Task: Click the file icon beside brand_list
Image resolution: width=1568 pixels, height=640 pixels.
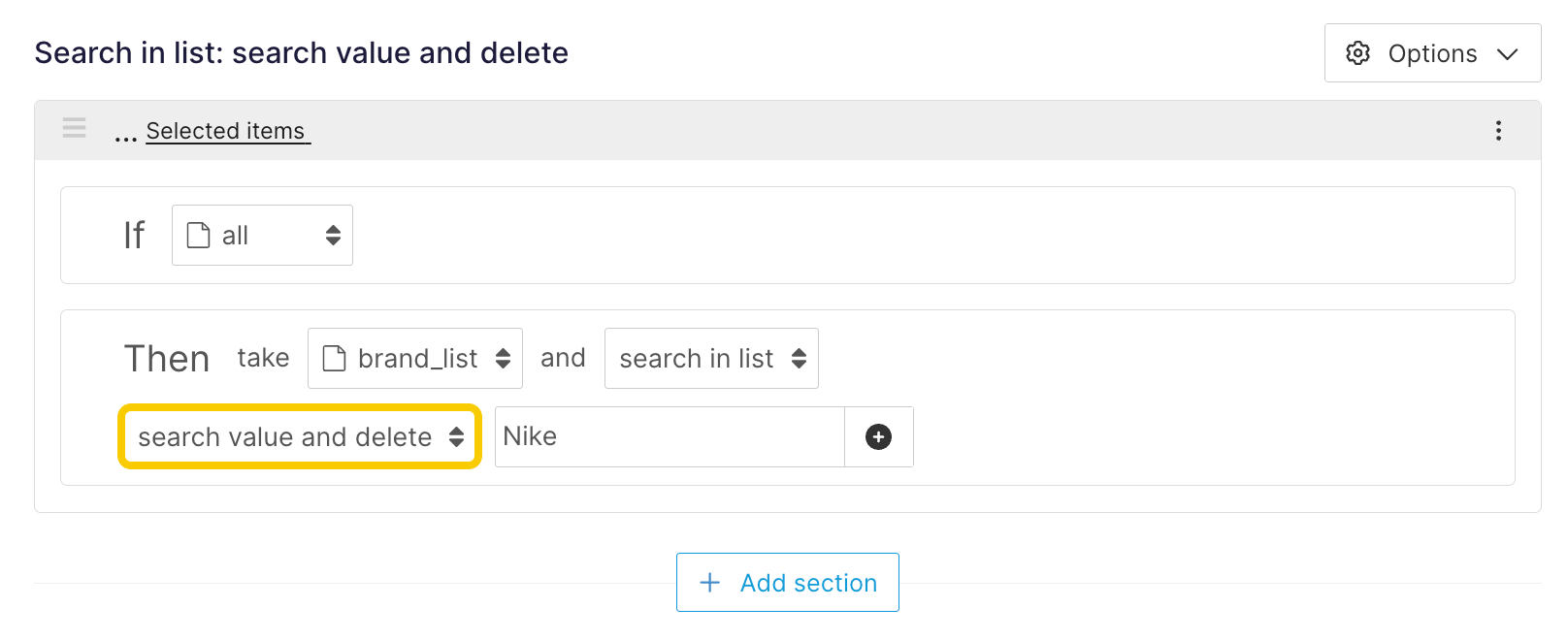Action: [334, 359]
